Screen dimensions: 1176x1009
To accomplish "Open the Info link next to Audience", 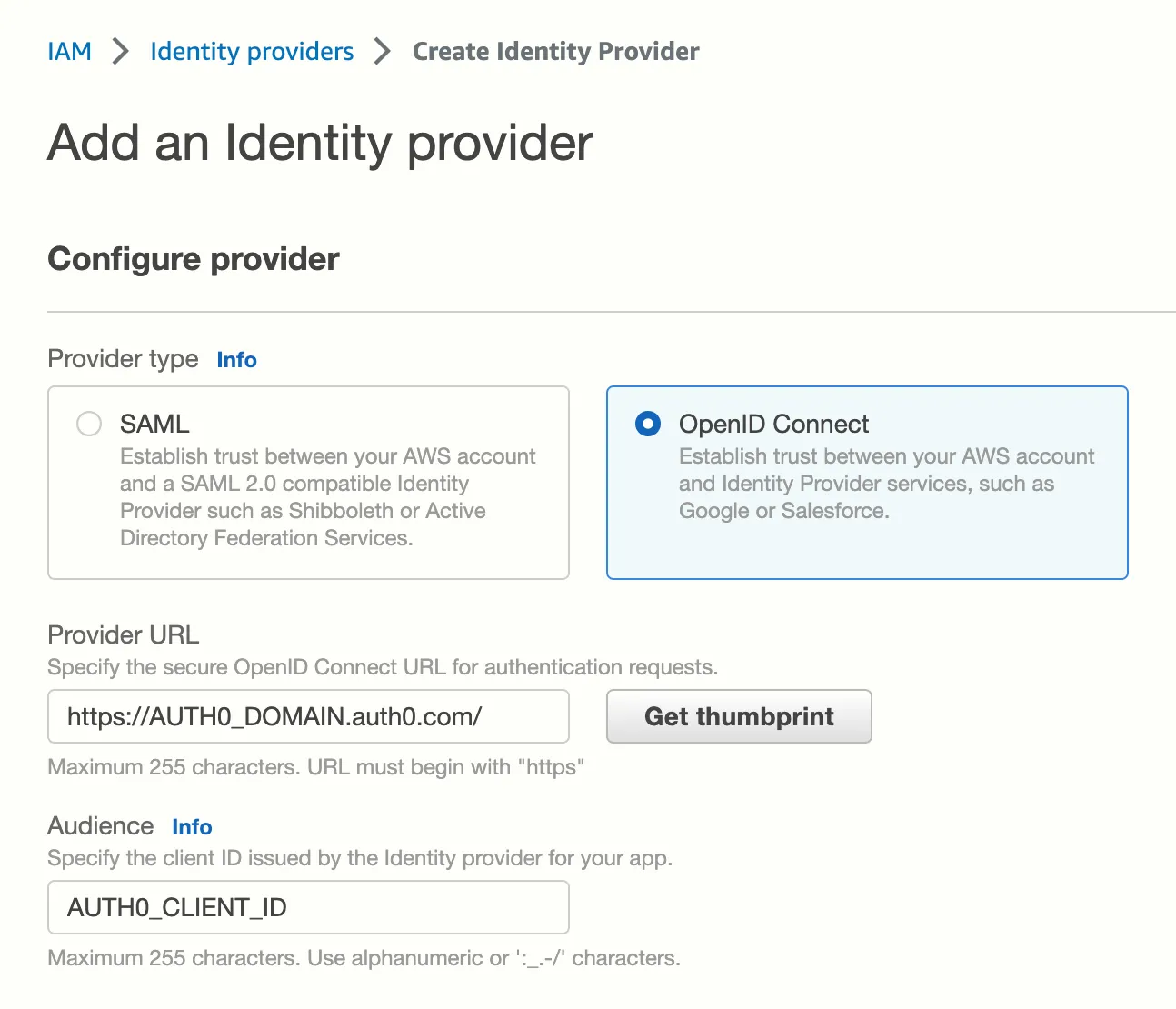I will click(191, 827).
